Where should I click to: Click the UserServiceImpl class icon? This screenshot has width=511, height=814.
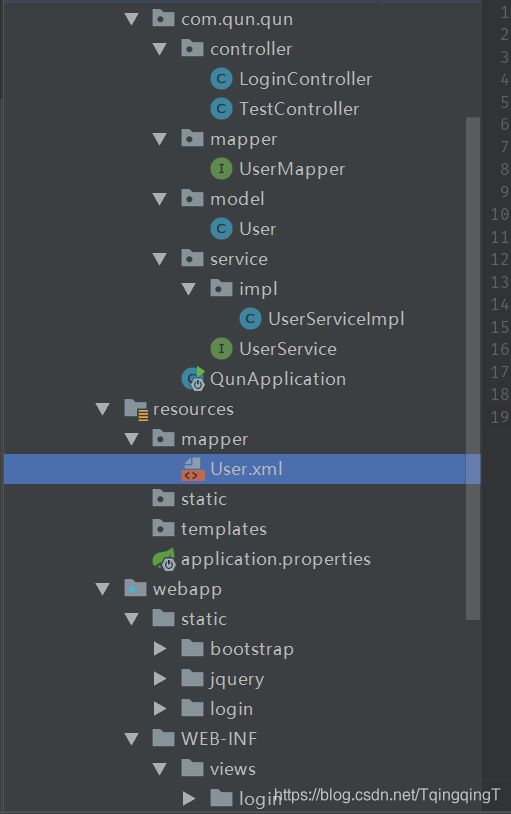250,319
